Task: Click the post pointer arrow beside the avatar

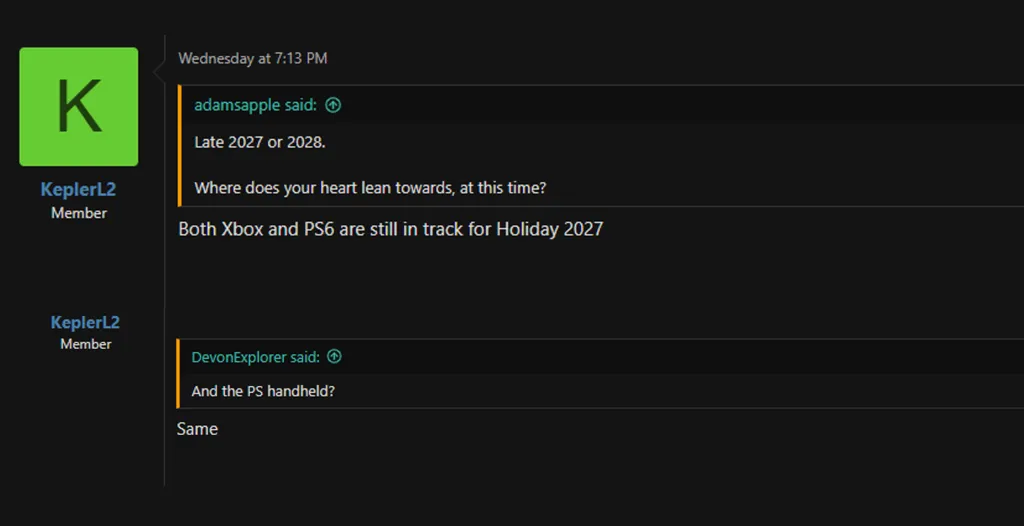Action: tap(158, 71)
